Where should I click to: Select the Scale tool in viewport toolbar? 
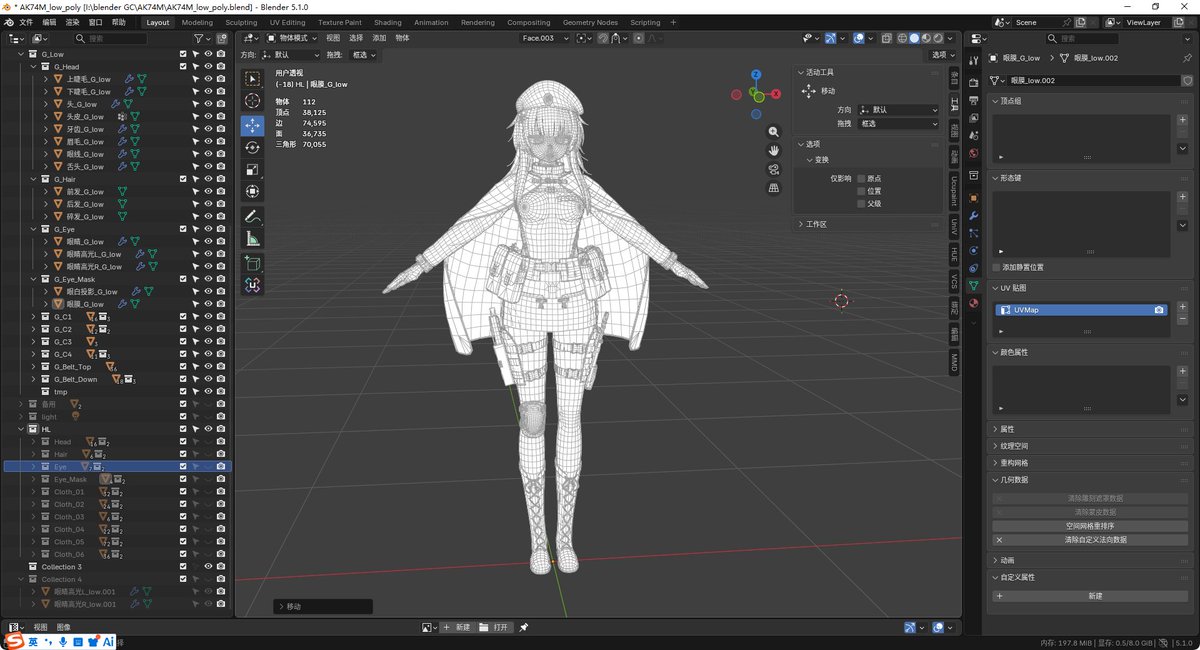[x=252, y=169]
